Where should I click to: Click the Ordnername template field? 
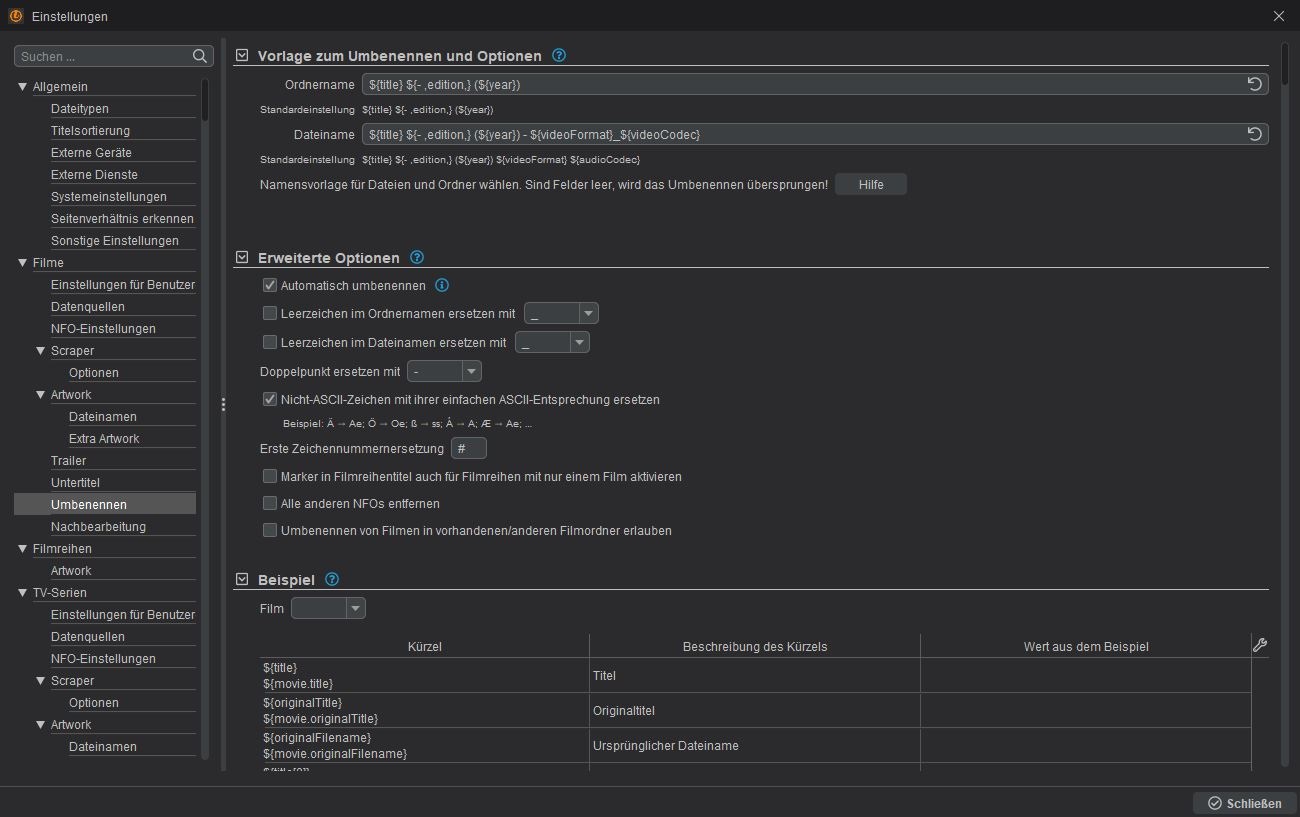tap(815, 84)
